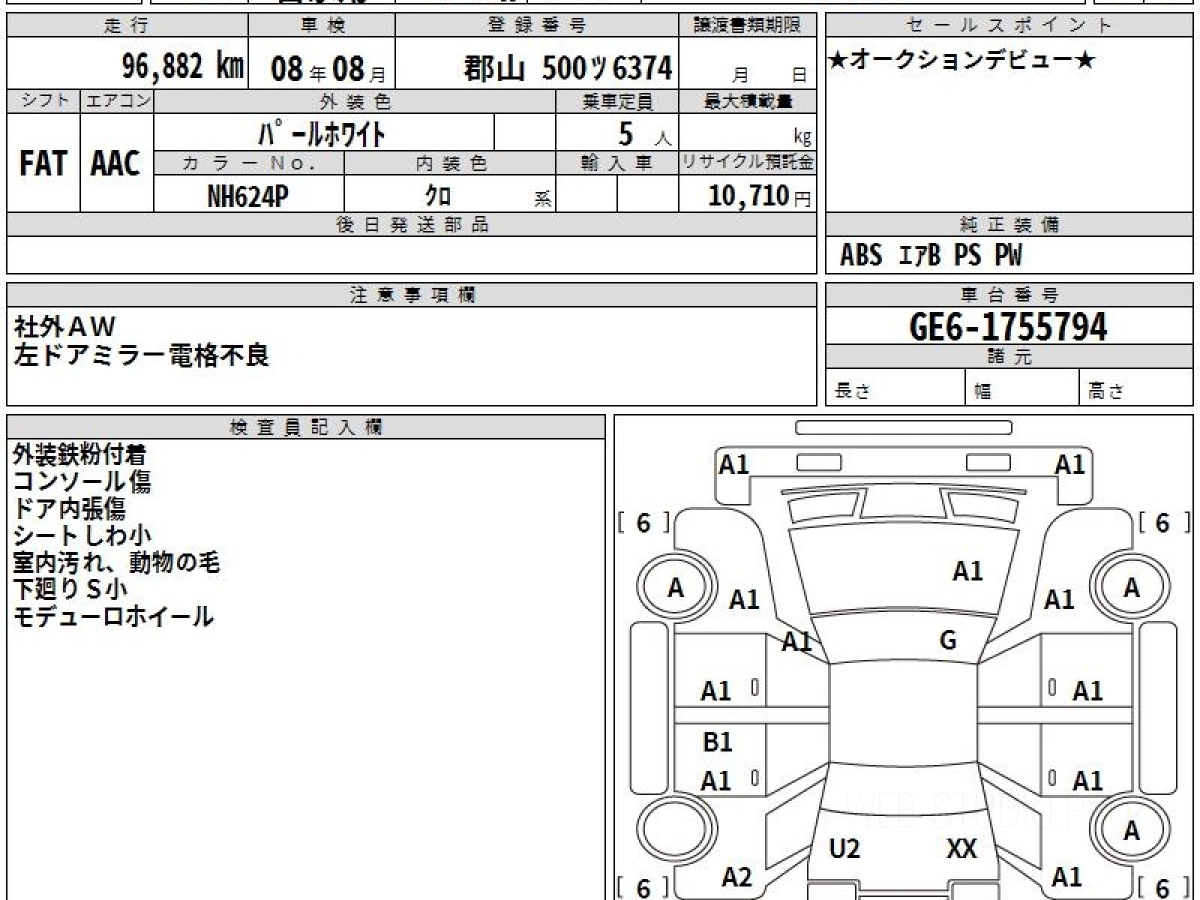Select inspector note "ドア内張傷"

[x=69, y=509]
